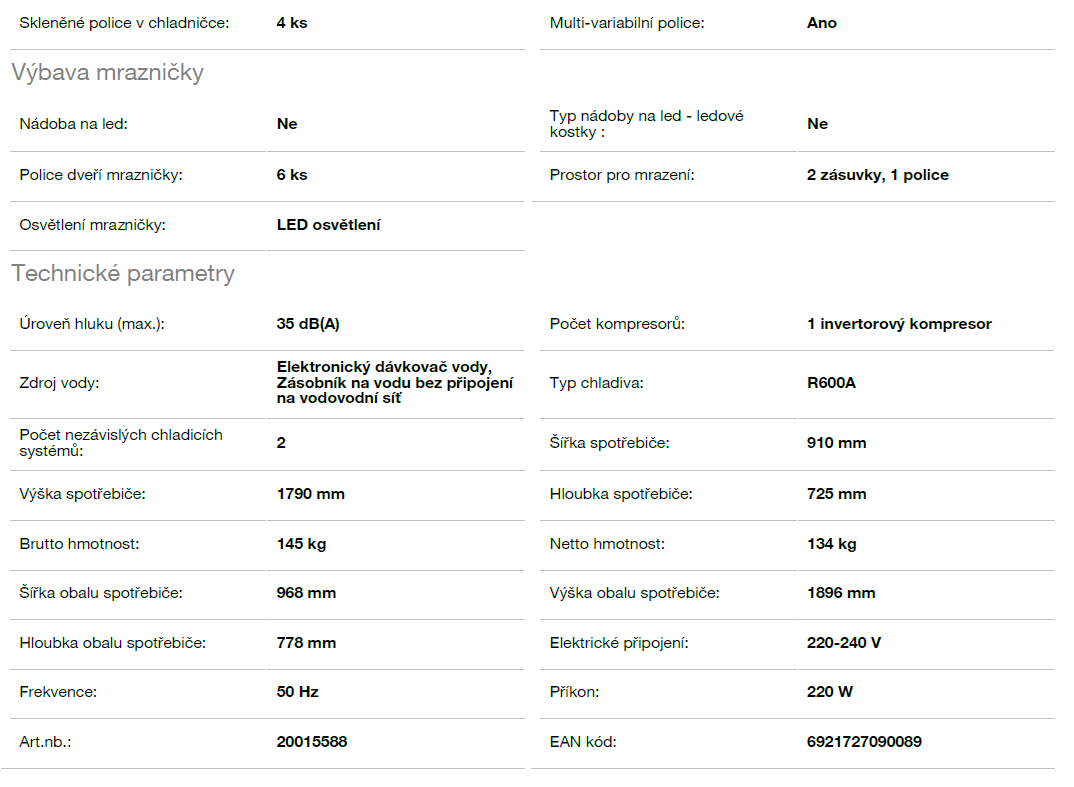
Task: Click the '1790 mm' appliance height value
Action: pos(310,494)
